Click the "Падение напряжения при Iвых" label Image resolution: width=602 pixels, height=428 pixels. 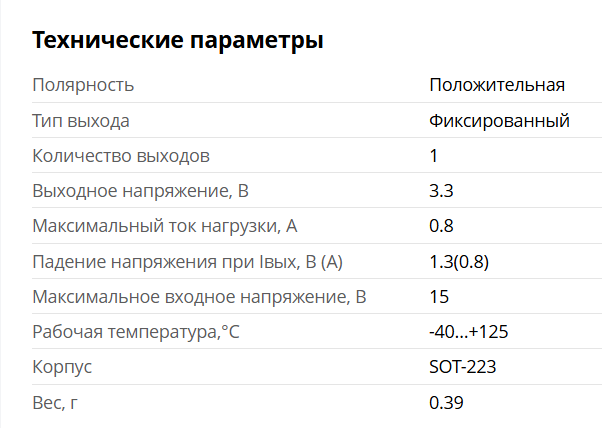point(187,262)
